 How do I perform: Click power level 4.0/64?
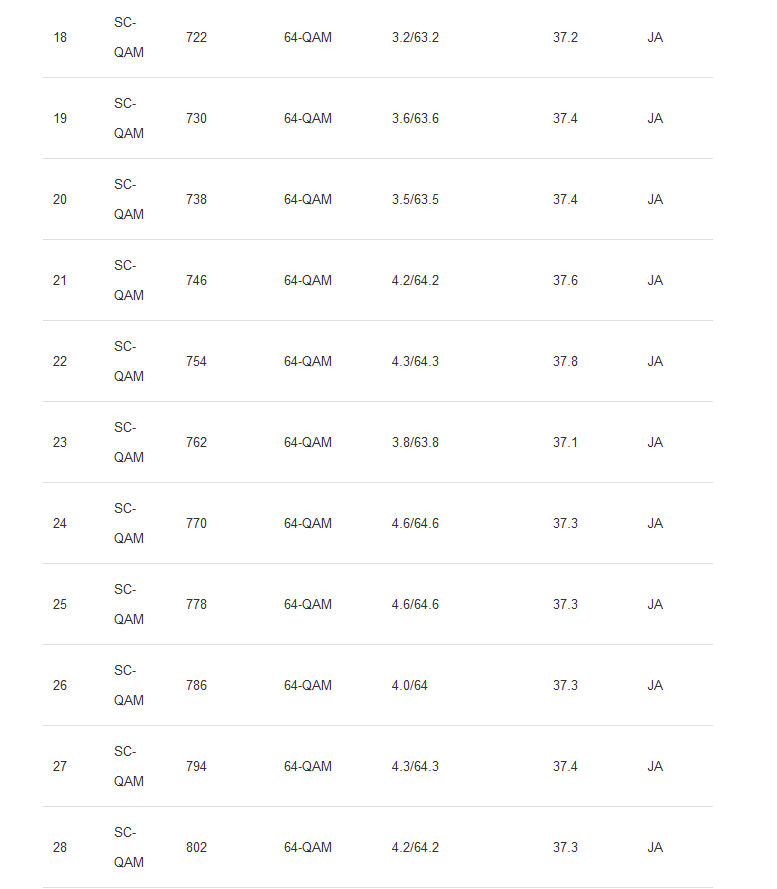[409, 686]
